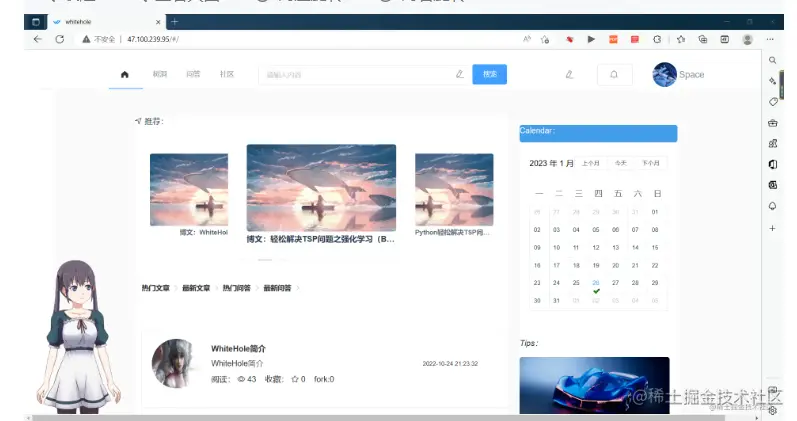Select calendar day 15
The image size is (797, 421).
[655, 248]
